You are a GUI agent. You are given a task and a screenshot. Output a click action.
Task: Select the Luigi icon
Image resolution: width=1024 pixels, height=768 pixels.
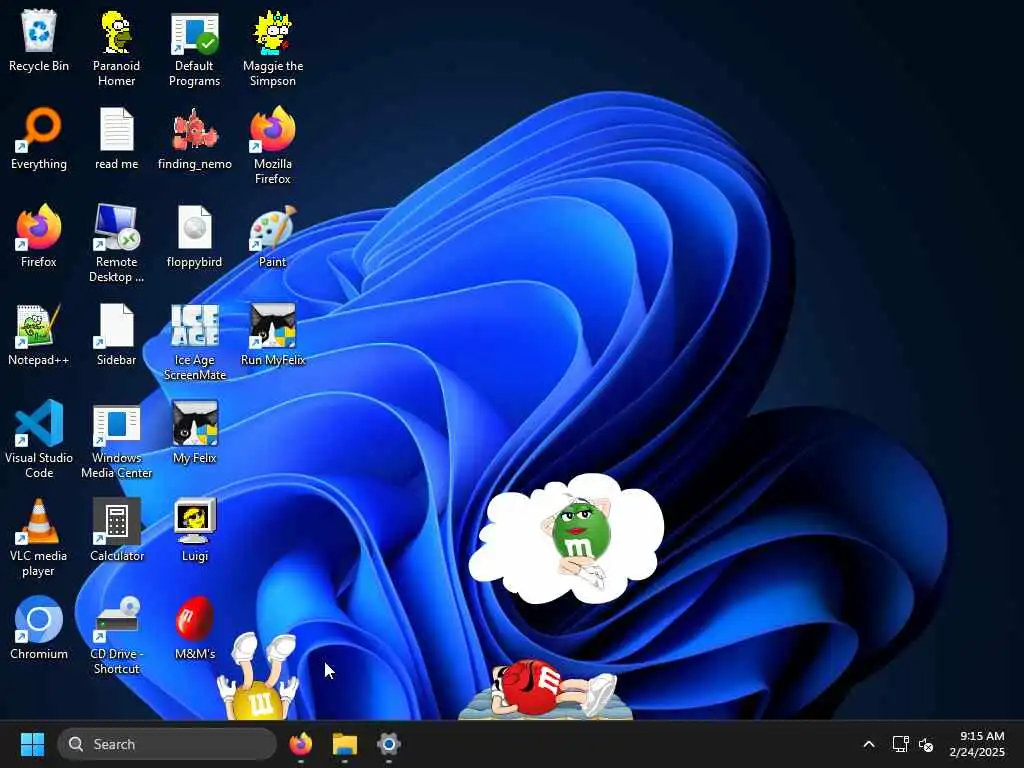(195, 530)
